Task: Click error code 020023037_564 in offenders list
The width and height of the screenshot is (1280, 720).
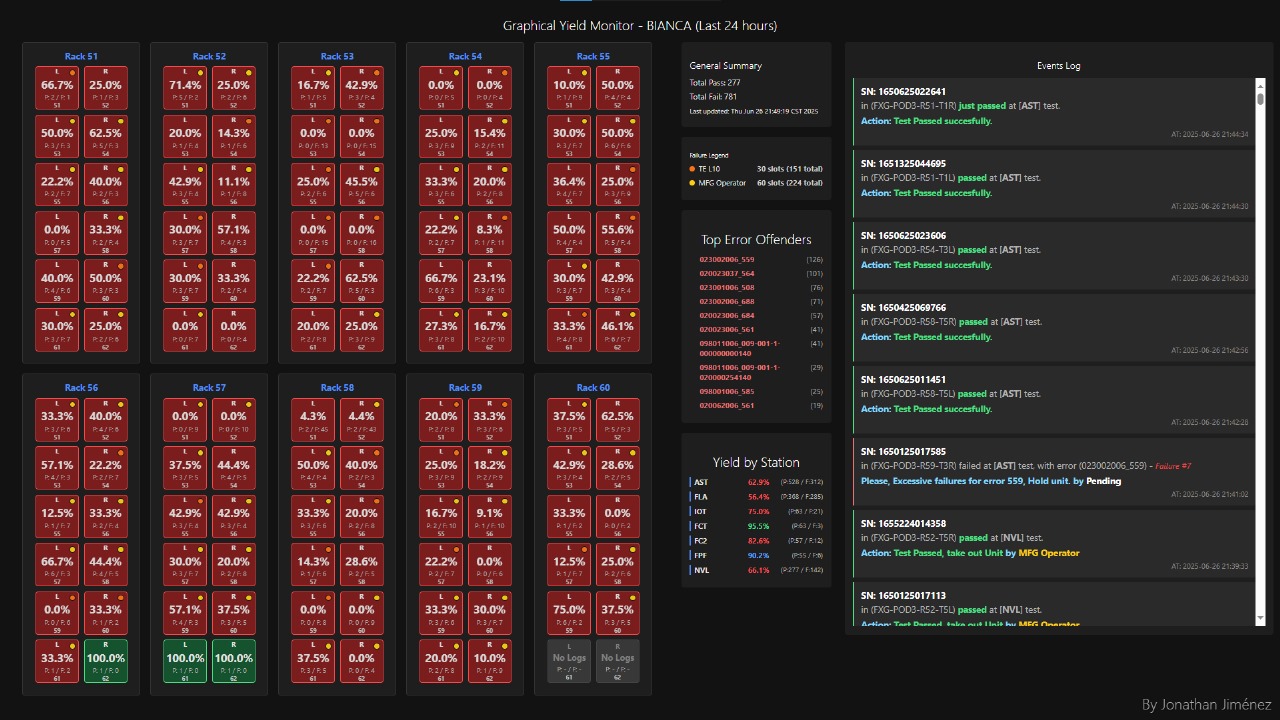Action: tap(727, 274)
